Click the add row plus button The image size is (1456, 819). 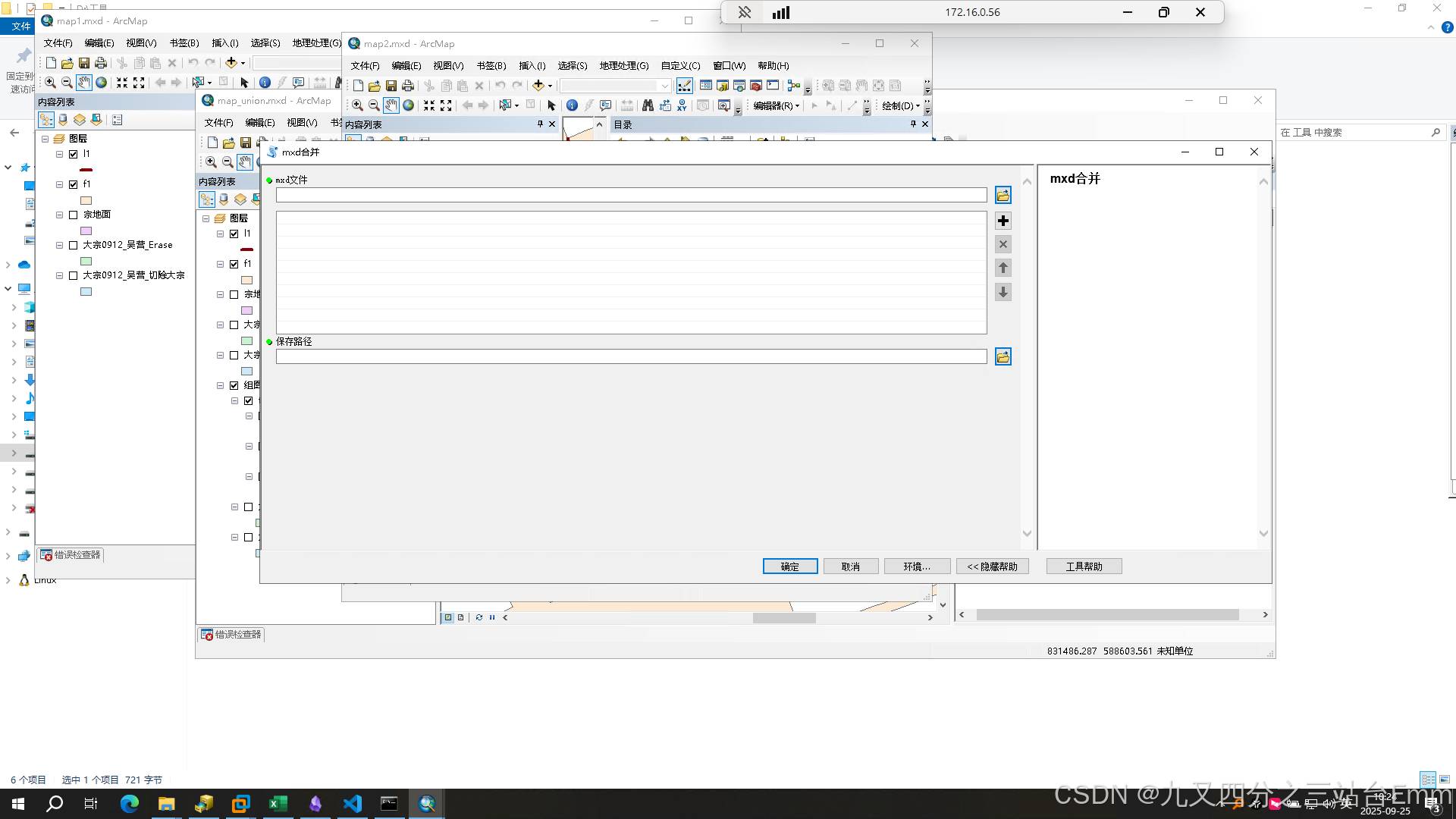[1003, 221]
